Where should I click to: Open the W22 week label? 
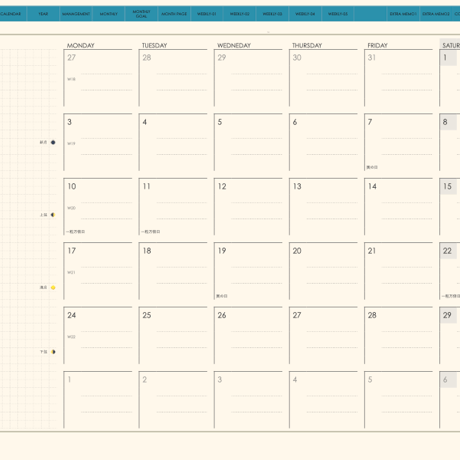click(71, 337)
